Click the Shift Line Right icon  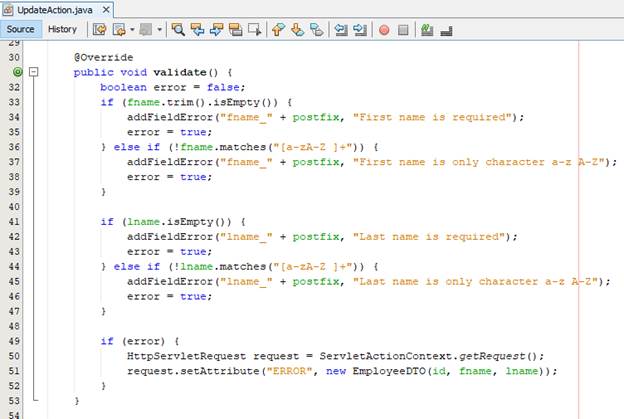[x=360, y=30]
